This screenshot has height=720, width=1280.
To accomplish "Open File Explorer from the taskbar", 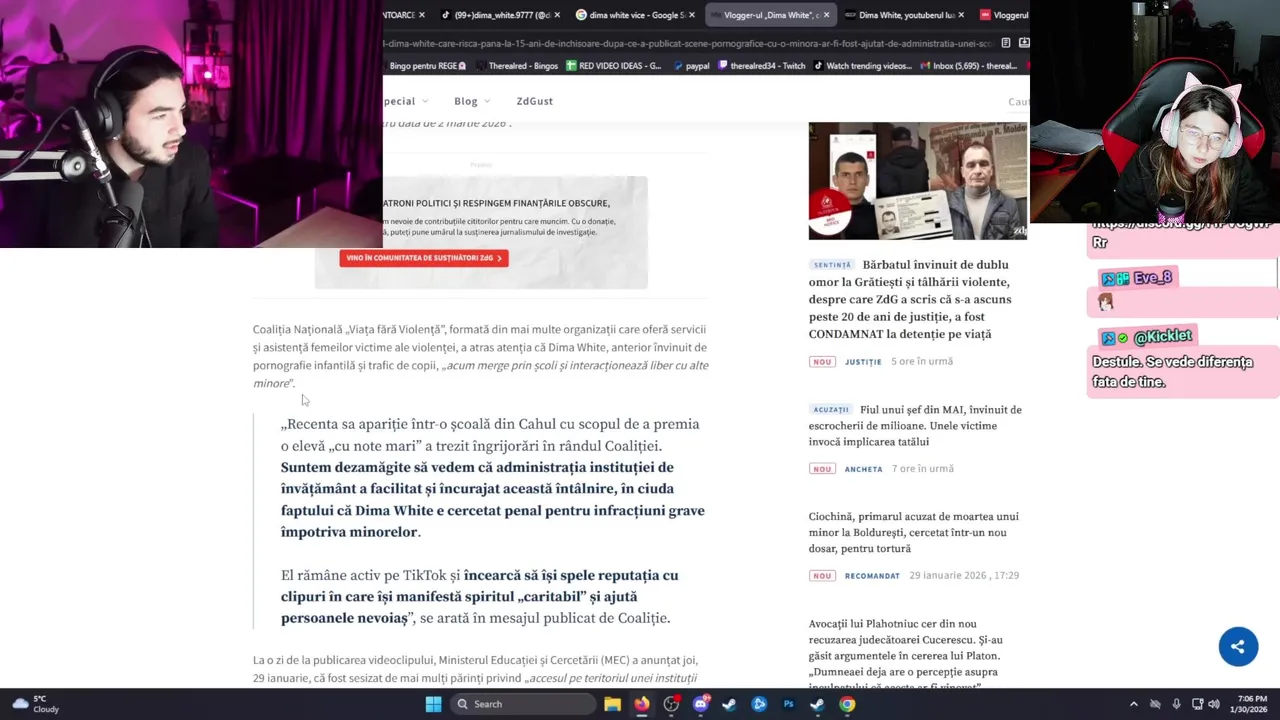I will click(x=613, y=704).
